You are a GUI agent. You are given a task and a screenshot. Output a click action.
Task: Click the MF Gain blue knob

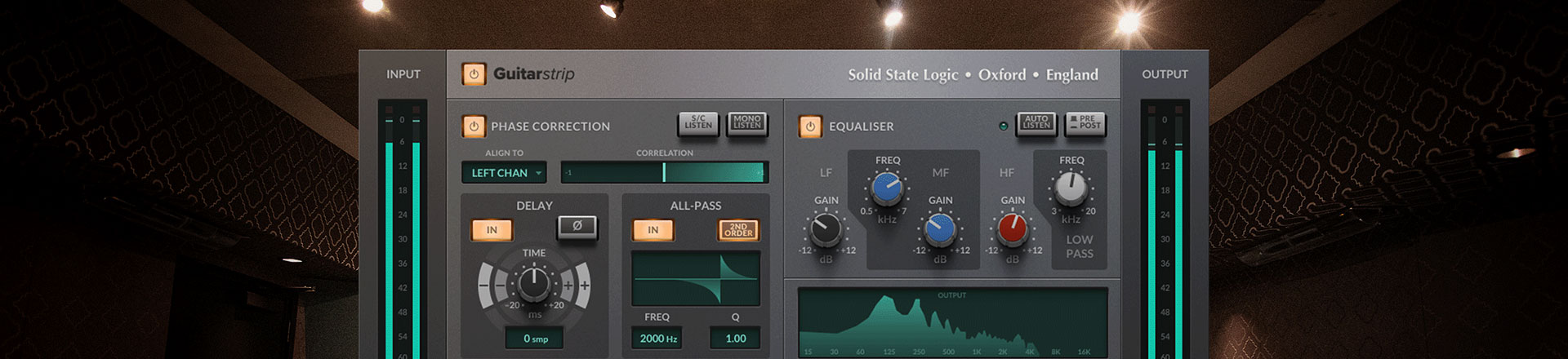(940, 230)
